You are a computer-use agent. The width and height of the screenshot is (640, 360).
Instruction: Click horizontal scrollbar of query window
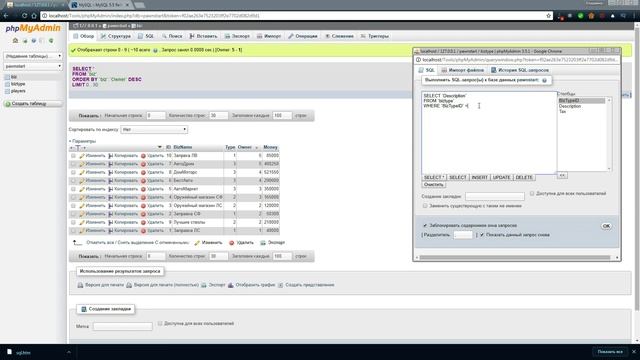(x=515, y=258)
